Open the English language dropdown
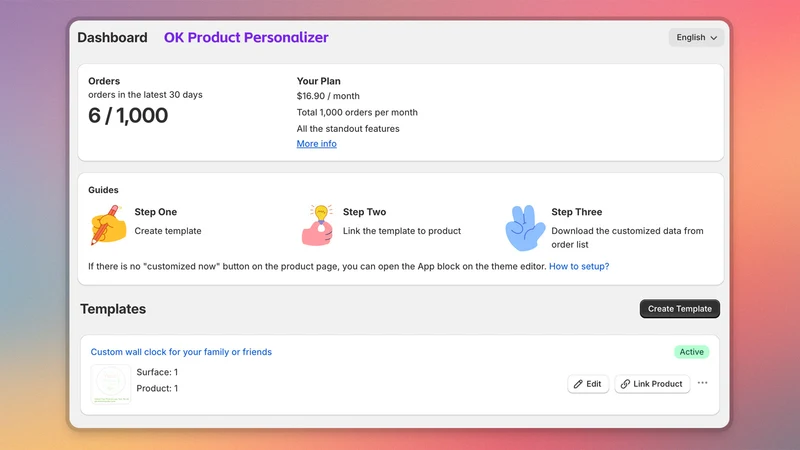 point(696,37)
